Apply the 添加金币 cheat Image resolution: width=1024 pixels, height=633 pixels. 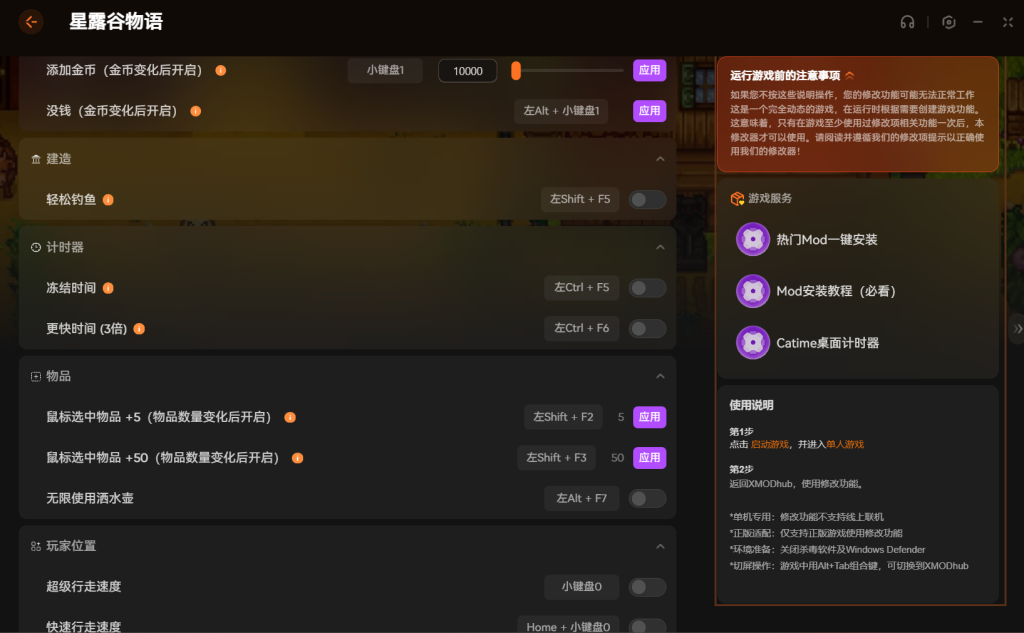[x=649, y=71]
